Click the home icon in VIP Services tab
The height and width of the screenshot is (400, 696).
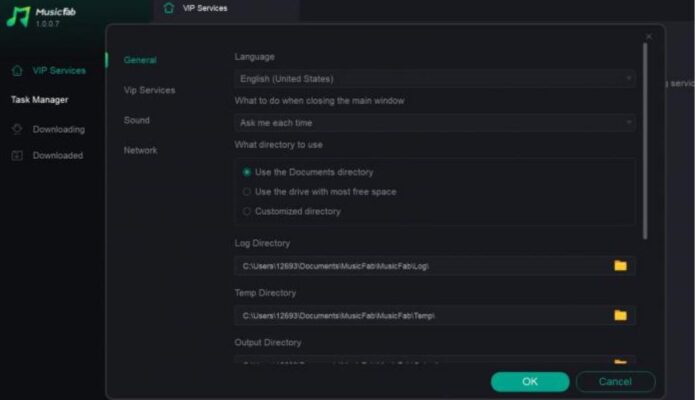tap(169, 8)
